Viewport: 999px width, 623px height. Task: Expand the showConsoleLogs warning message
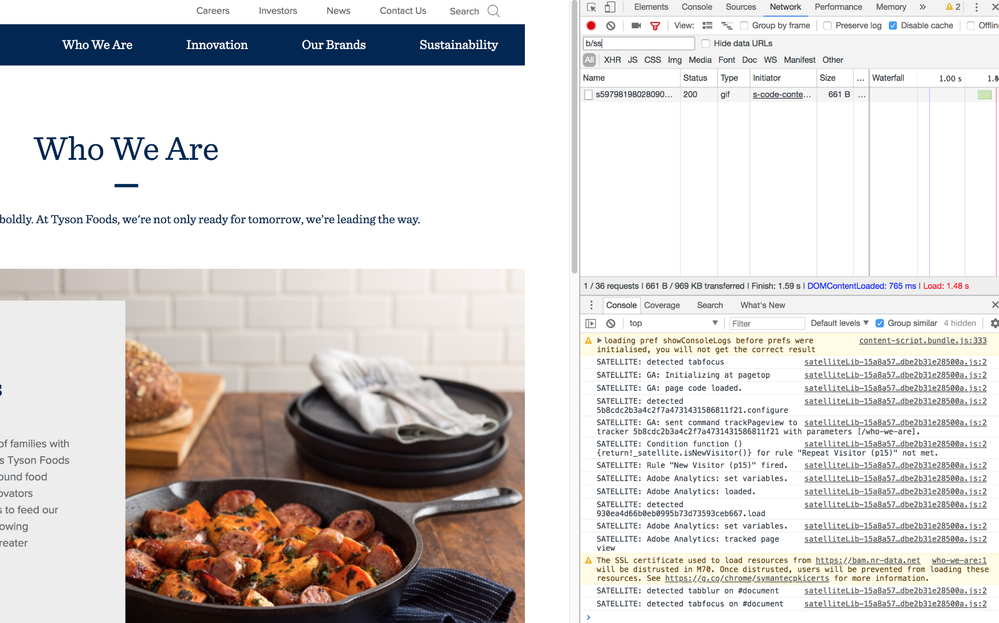click(600, 341)
